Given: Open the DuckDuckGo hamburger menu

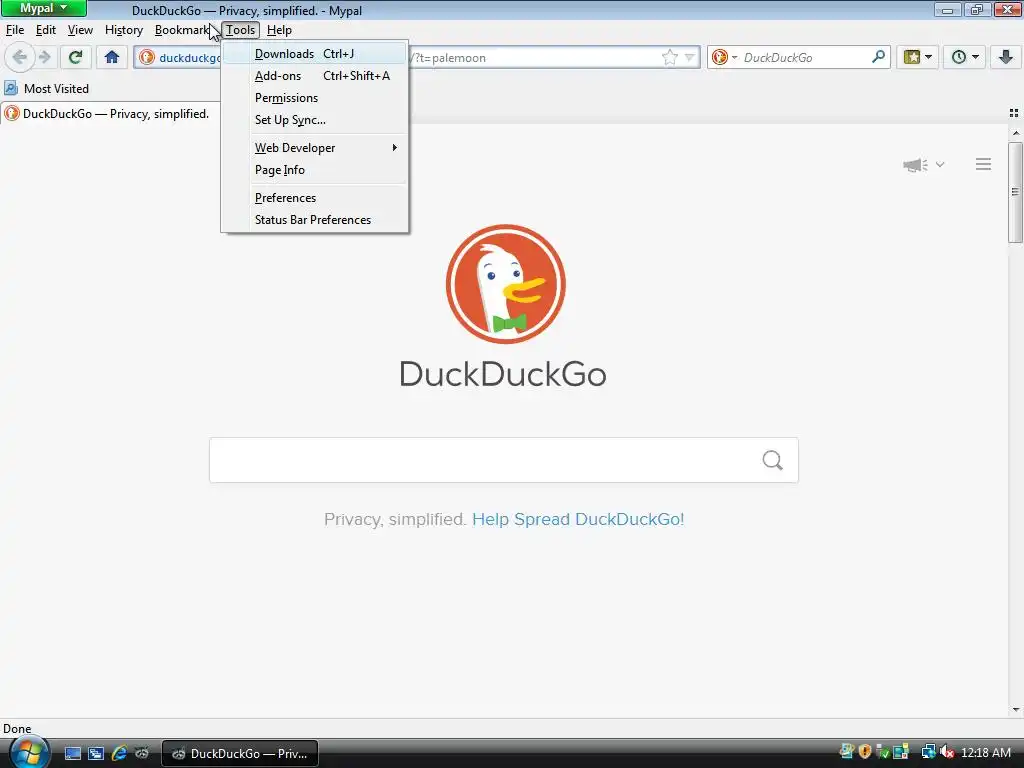Looking at the screenshot, I should 984,165.
